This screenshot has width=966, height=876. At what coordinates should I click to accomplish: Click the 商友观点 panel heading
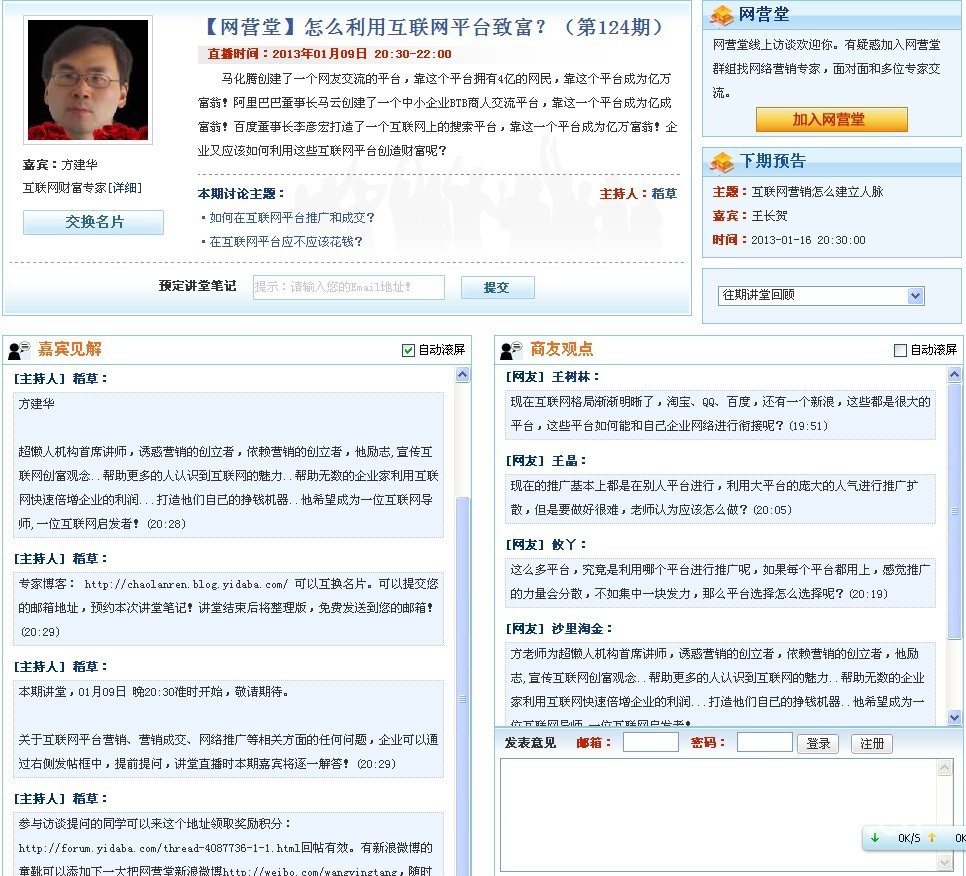[x=561, y=349]
